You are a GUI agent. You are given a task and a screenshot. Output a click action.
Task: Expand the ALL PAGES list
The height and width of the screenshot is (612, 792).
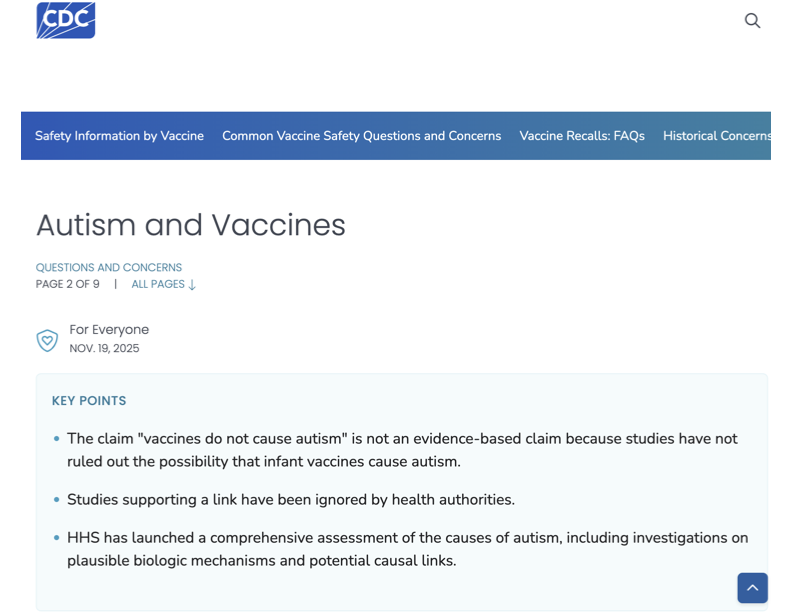[163, 284]
